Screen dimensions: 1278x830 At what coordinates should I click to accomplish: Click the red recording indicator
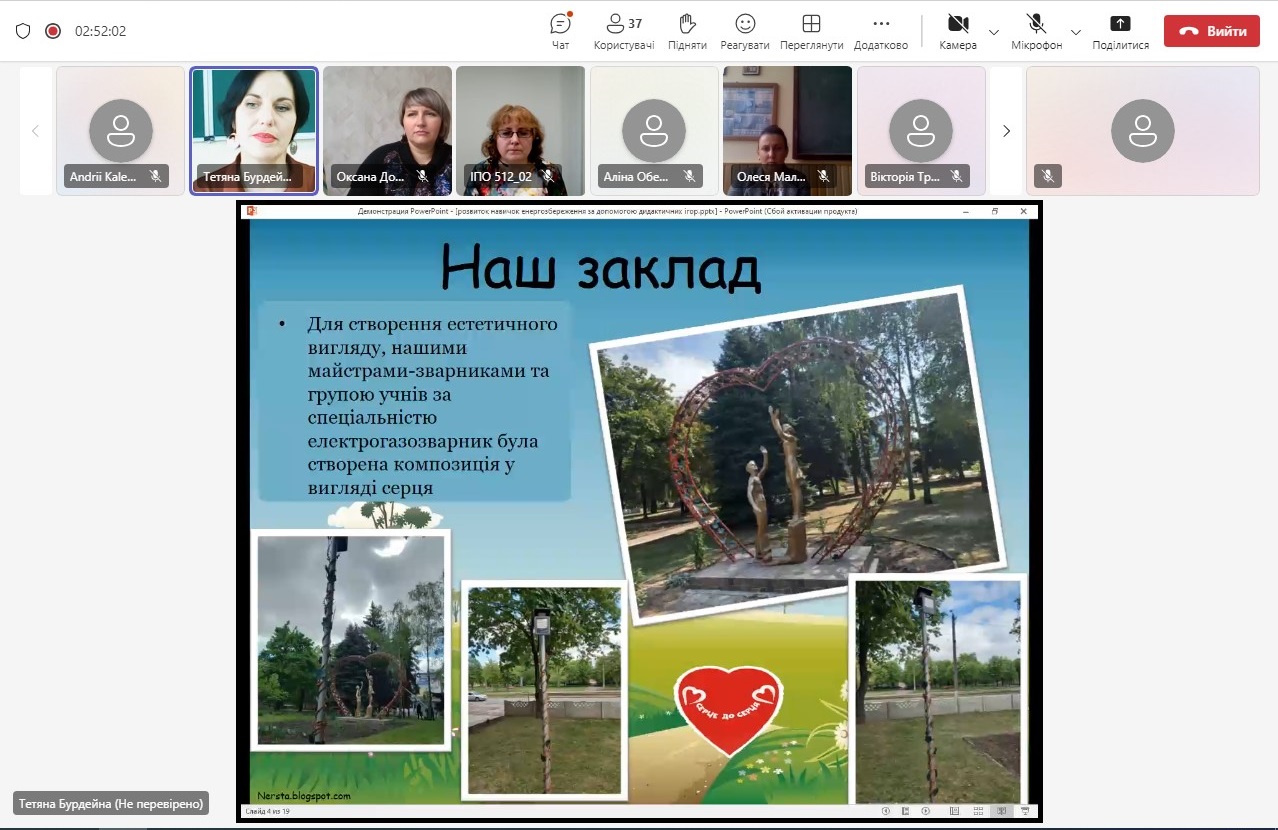coord(53,31)
